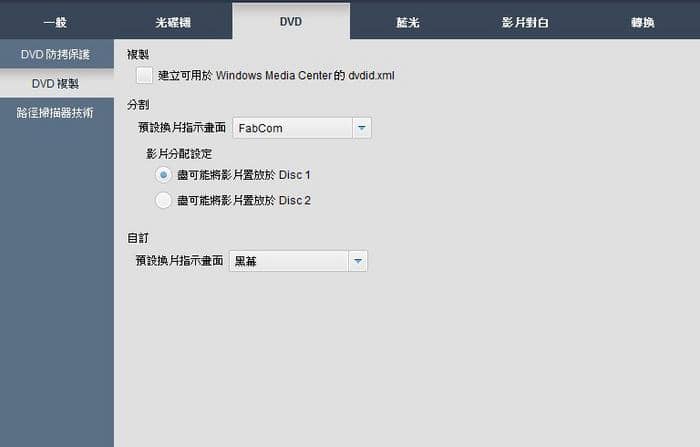Click the Windows Media Center dvdid.xml label text
Screen dimensions: 700x447
point(276,75)
